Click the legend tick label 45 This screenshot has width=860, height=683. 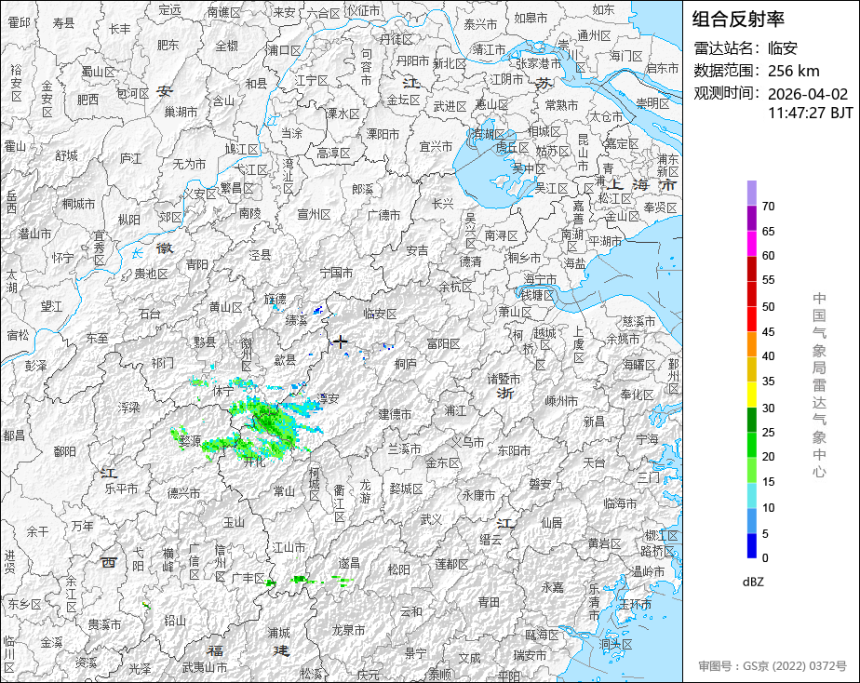768,332
